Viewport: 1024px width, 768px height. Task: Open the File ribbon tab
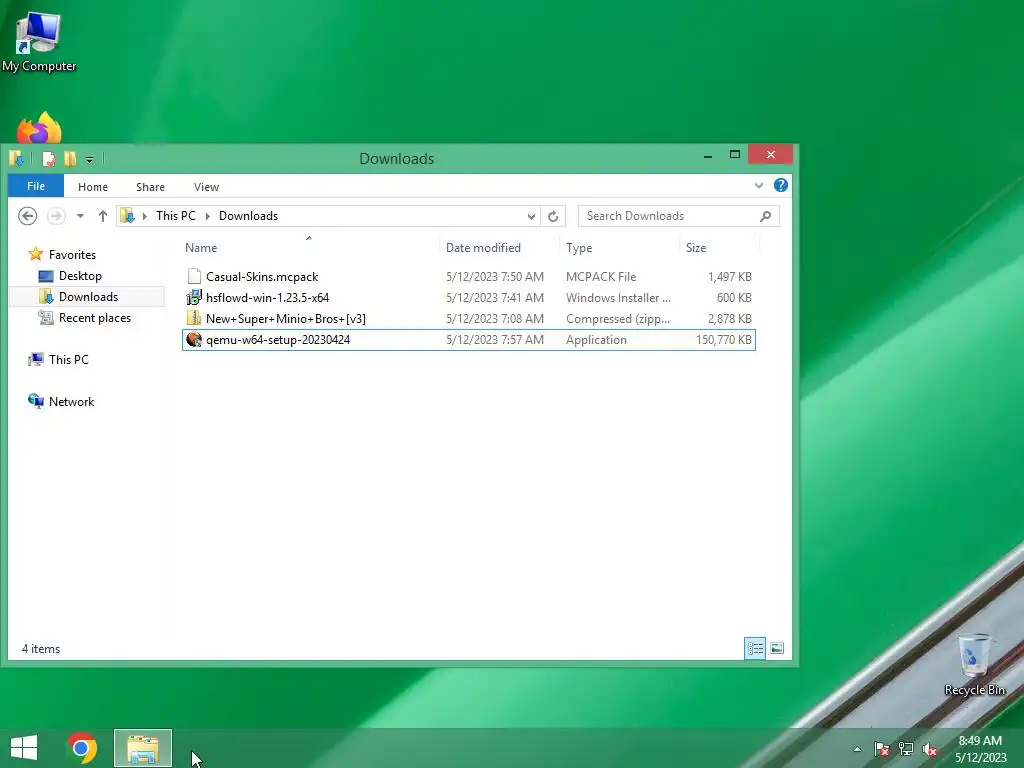(x=36, y=186)
